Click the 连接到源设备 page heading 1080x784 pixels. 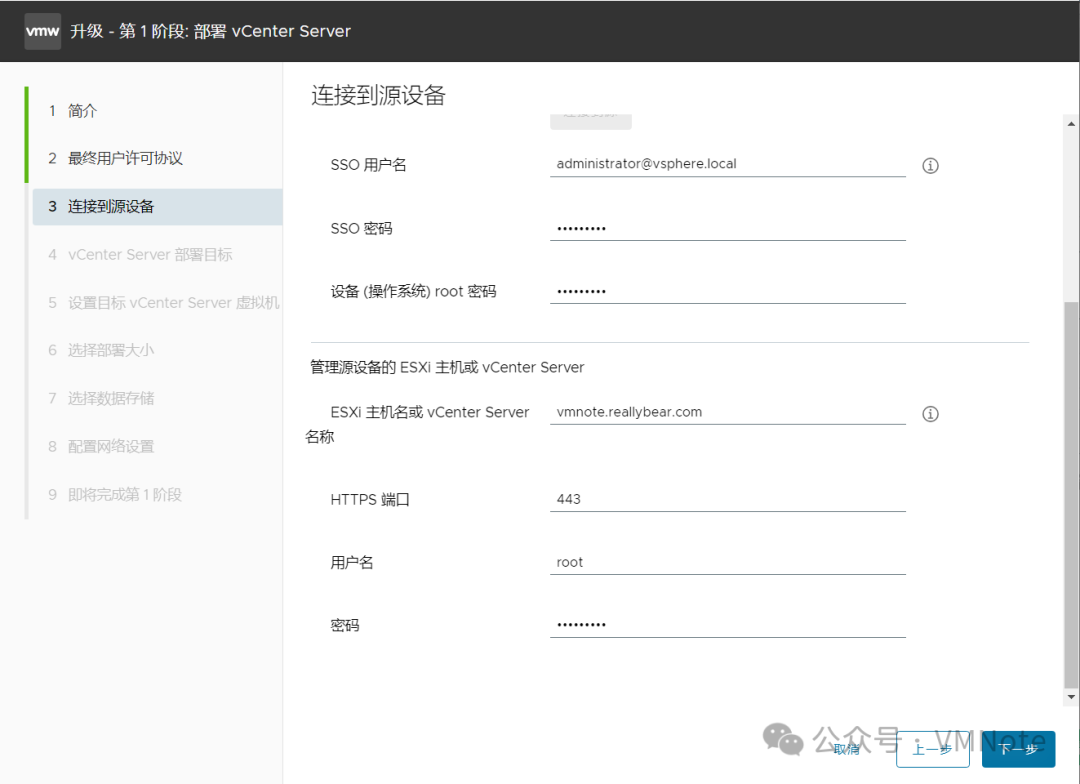tap(378, 95)
